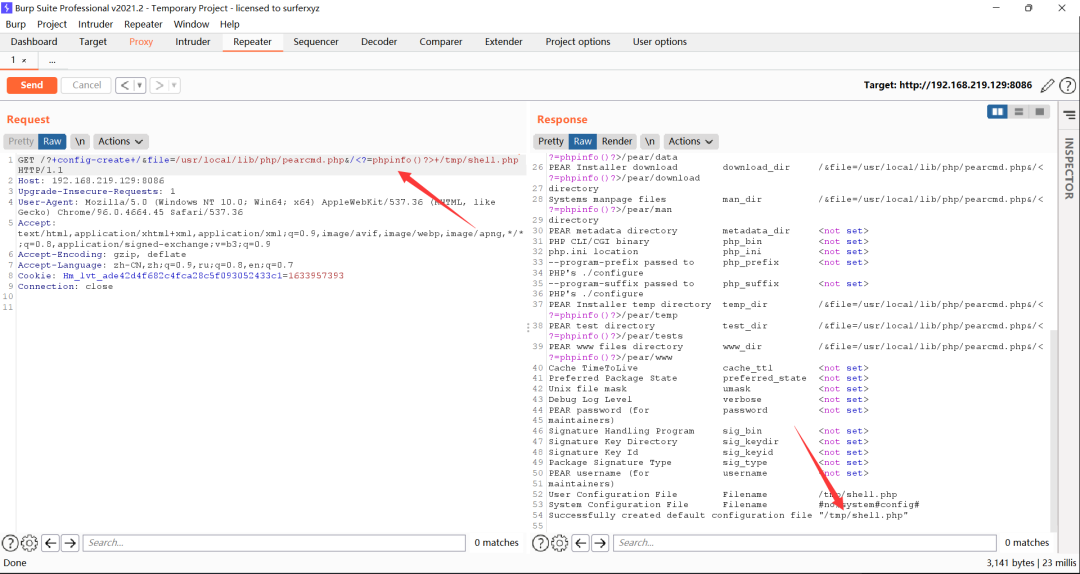This screenshot has width=1080, height=574.
Task: Open the Repeater menu
Action: (143, 24)
